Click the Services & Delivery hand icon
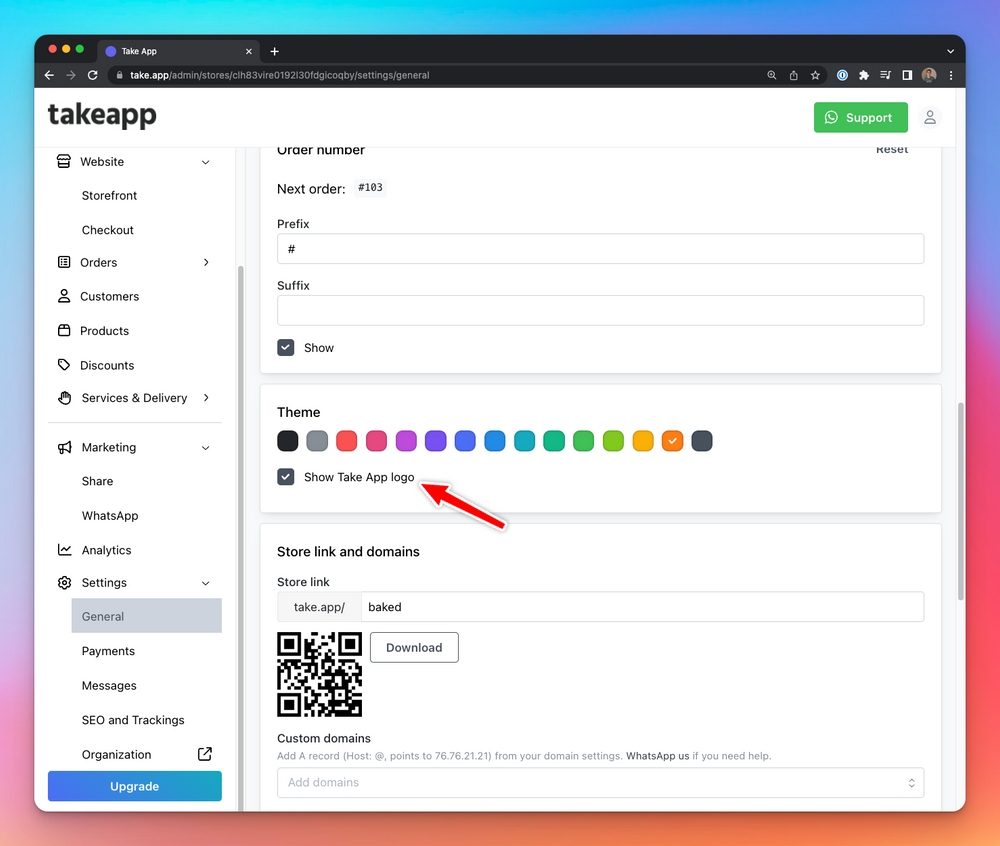 (x=64, y=398)
